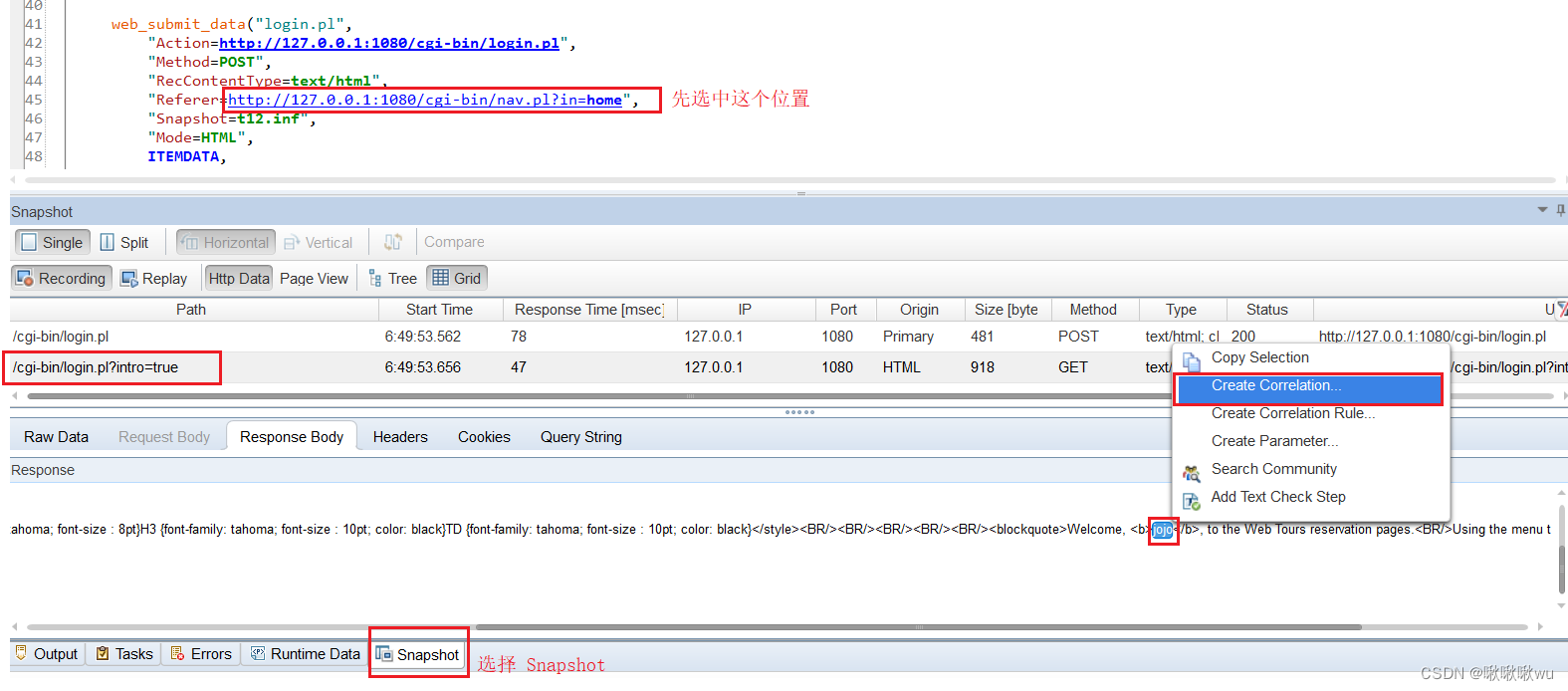1568x691 pixels.
Task: Switch to Tree view
Action: point(393,279)
